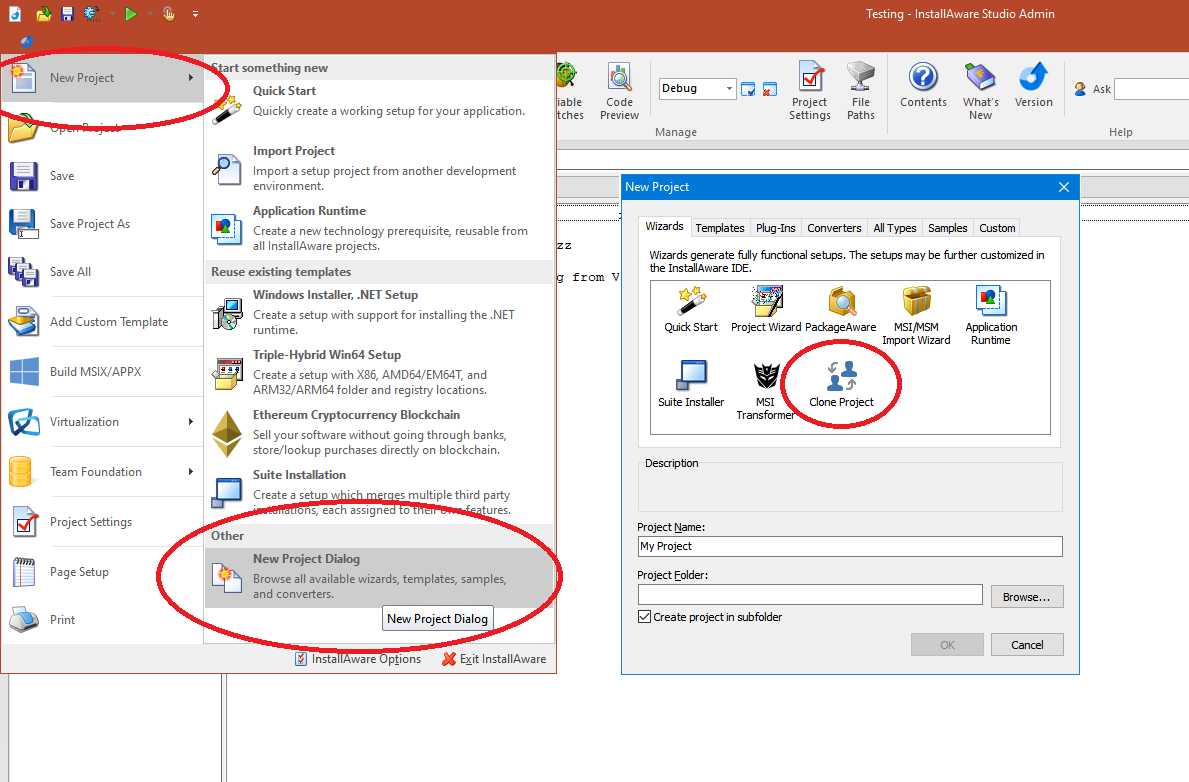
Task: Open Code Preview from the ribbon
Action: pyautogui.click(x=620, y=92)
